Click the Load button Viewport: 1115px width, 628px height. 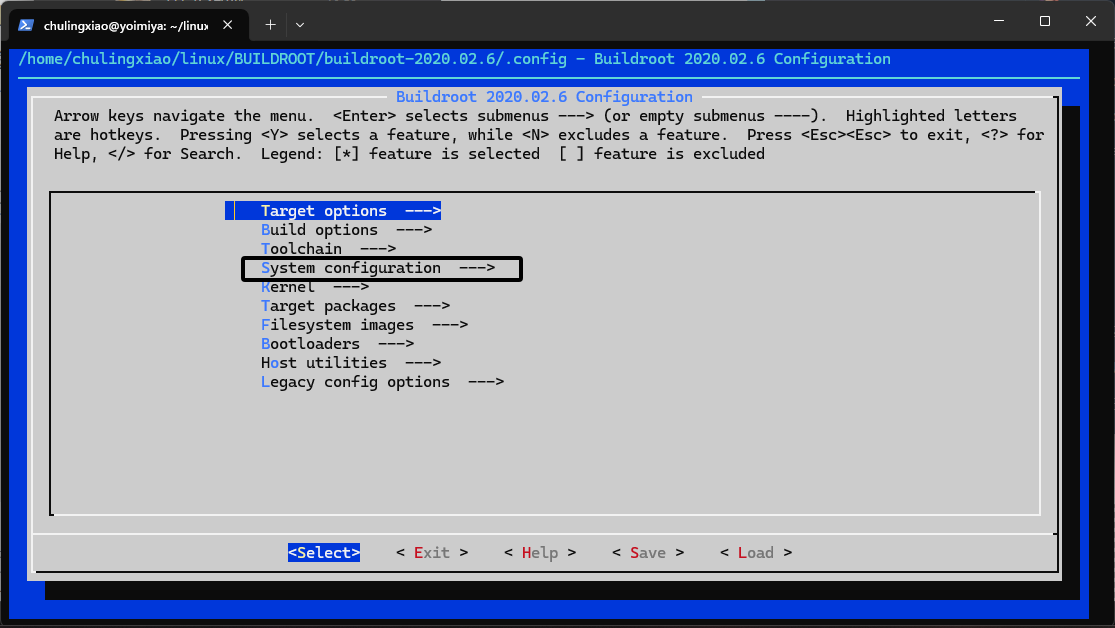[x=756, y=553]
